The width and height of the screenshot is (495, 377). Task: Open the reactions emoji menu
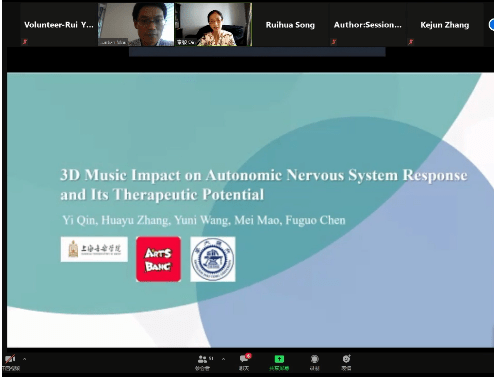[346, 362]
